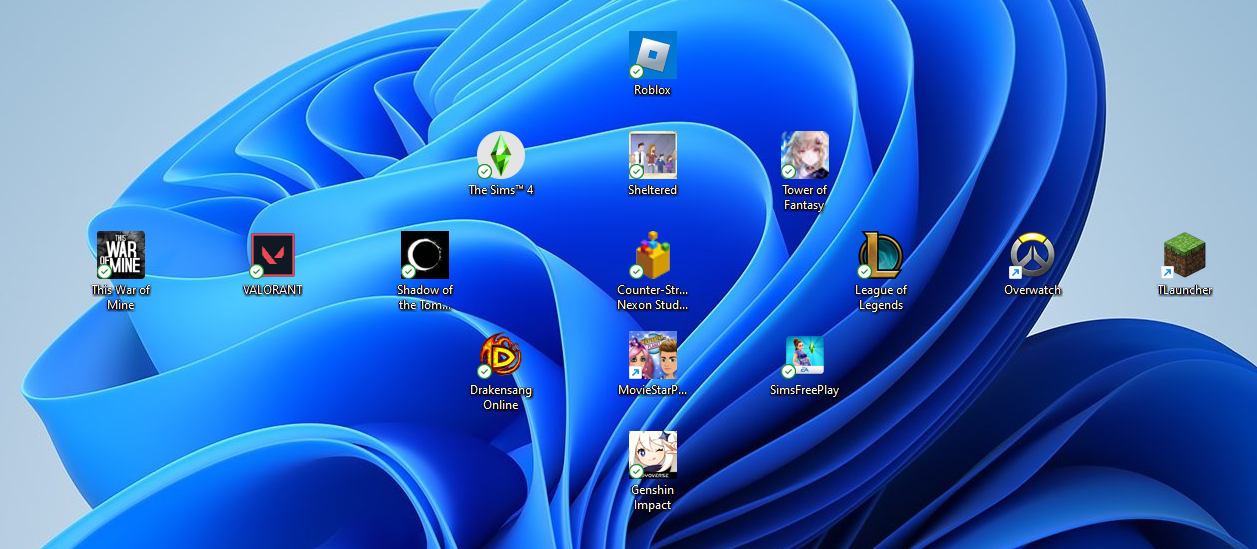The height and width of the screenshot is (549, 1257).
Task: Select The Sims 4 plumbob icon
Action: (501, 155)
